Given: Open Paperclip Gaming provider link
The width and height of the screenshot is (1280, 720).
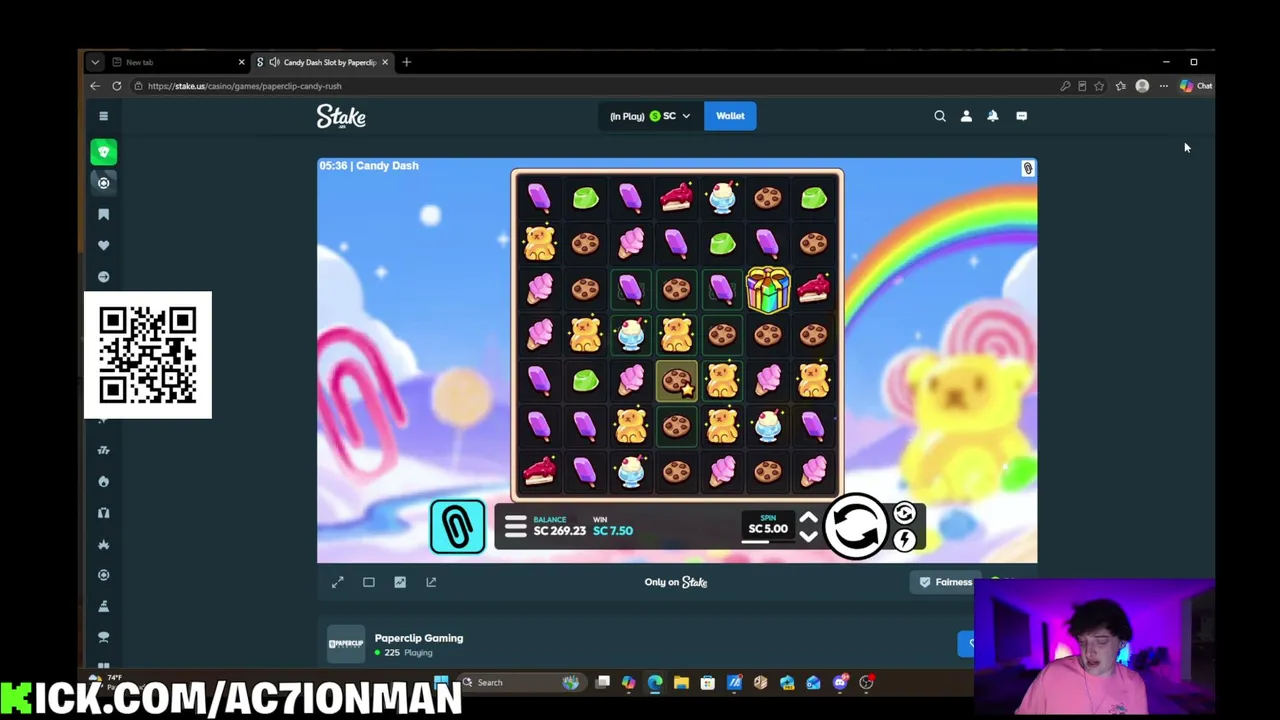Looking at the screenshot, I should coord(418,638).
